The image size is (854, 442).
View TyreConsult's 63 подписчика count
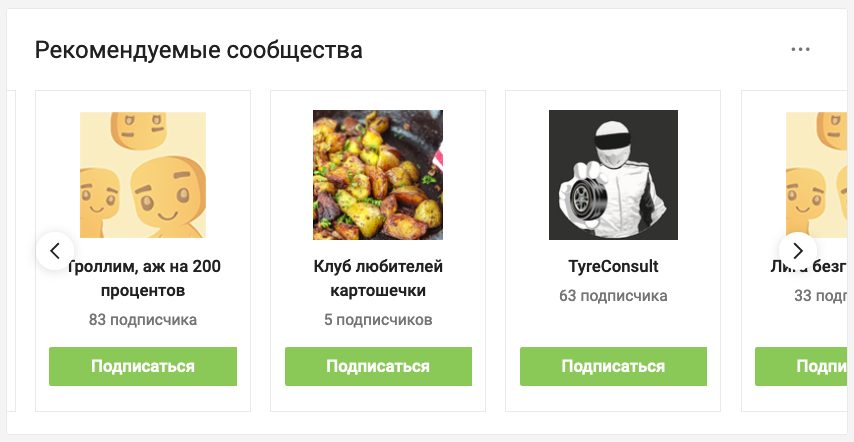point(613,296)
